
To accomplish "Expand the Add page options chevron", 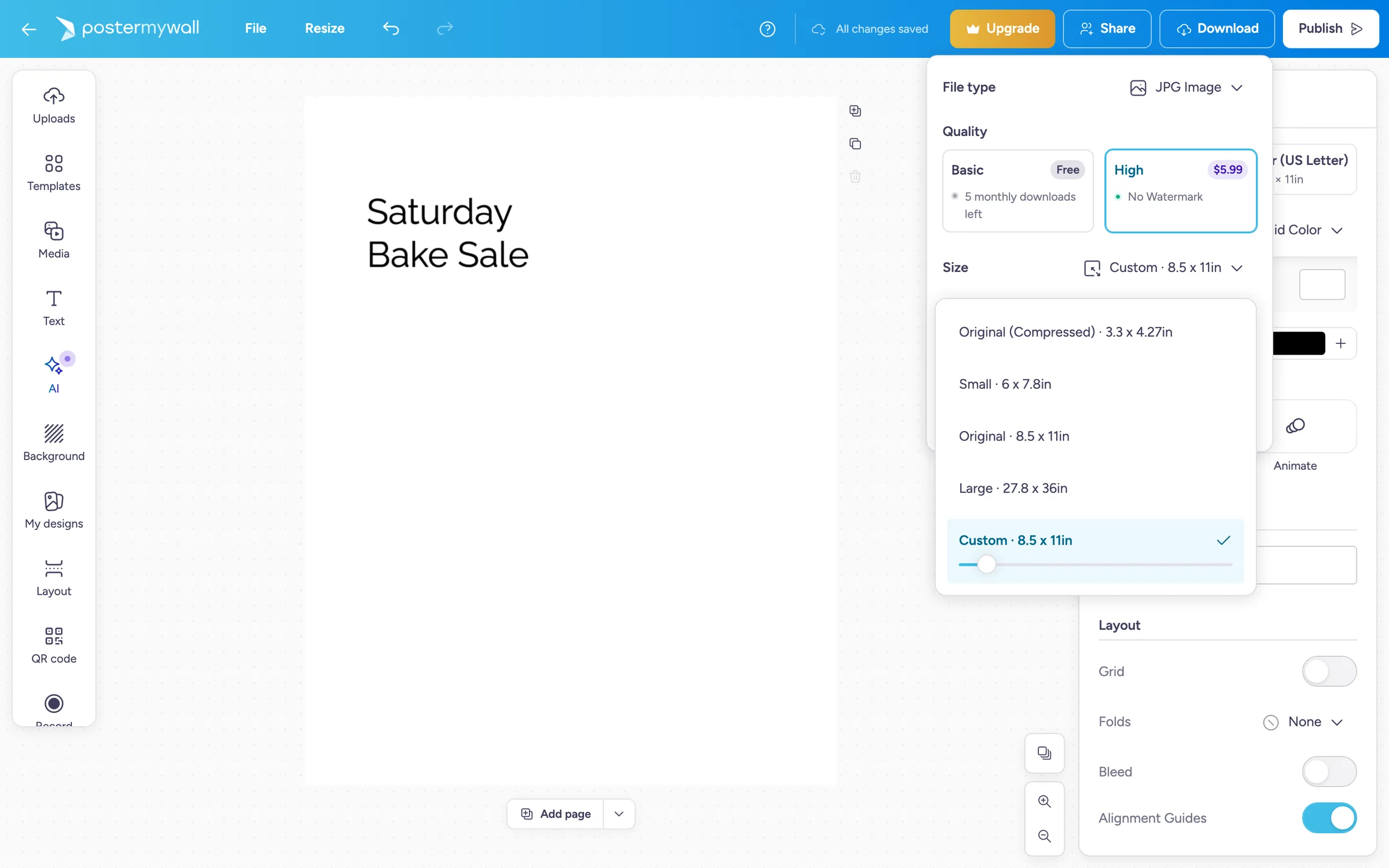I will (x=619, y=814).
